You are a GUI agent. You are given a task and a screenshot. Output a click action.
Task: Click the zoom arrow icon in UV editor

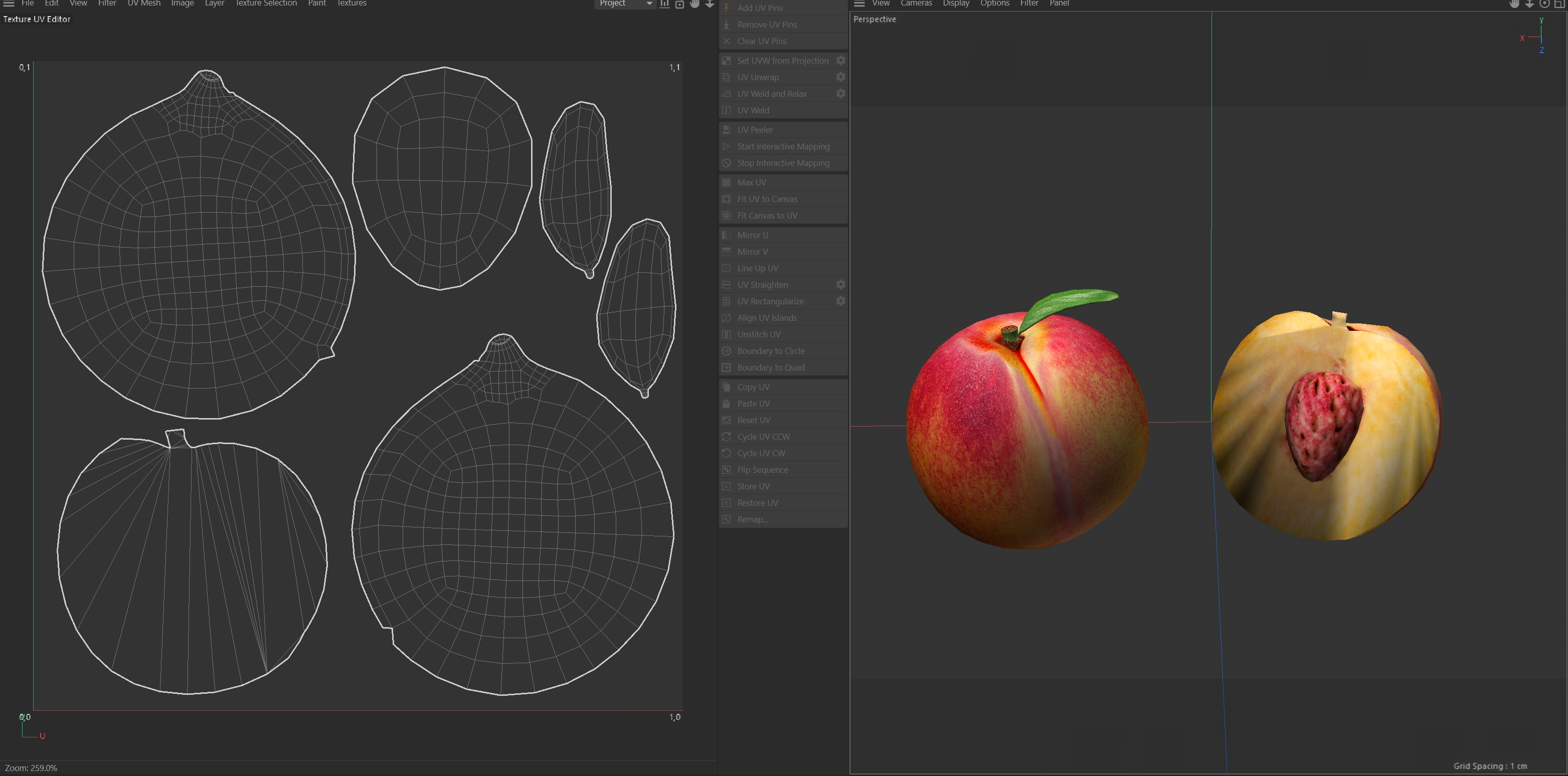click(x=710, y=4)
